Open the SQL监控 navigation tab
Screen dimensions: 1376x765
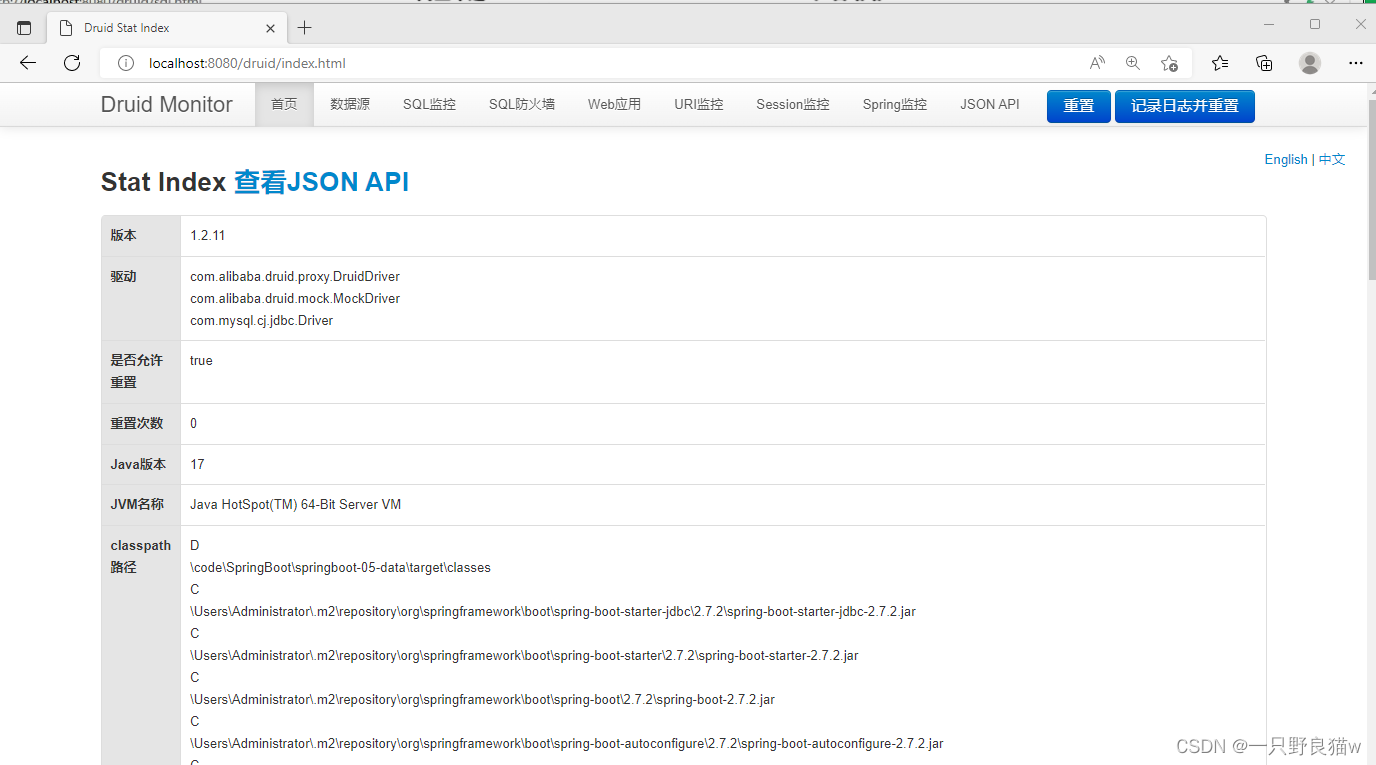point(429,104)
